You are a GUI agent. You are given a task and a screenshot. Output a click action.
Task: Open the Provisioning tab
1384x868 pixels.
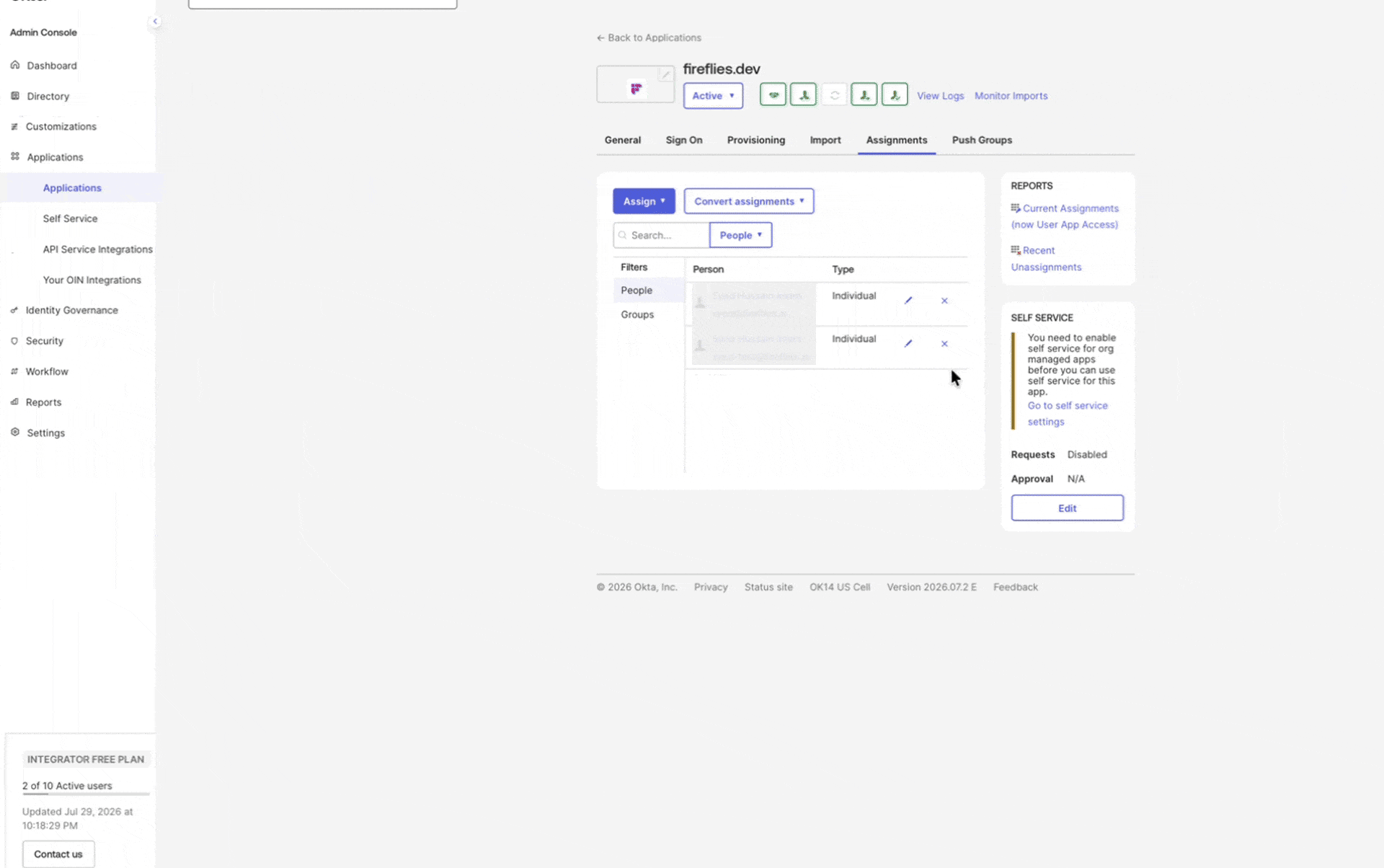tap(756, 140)
